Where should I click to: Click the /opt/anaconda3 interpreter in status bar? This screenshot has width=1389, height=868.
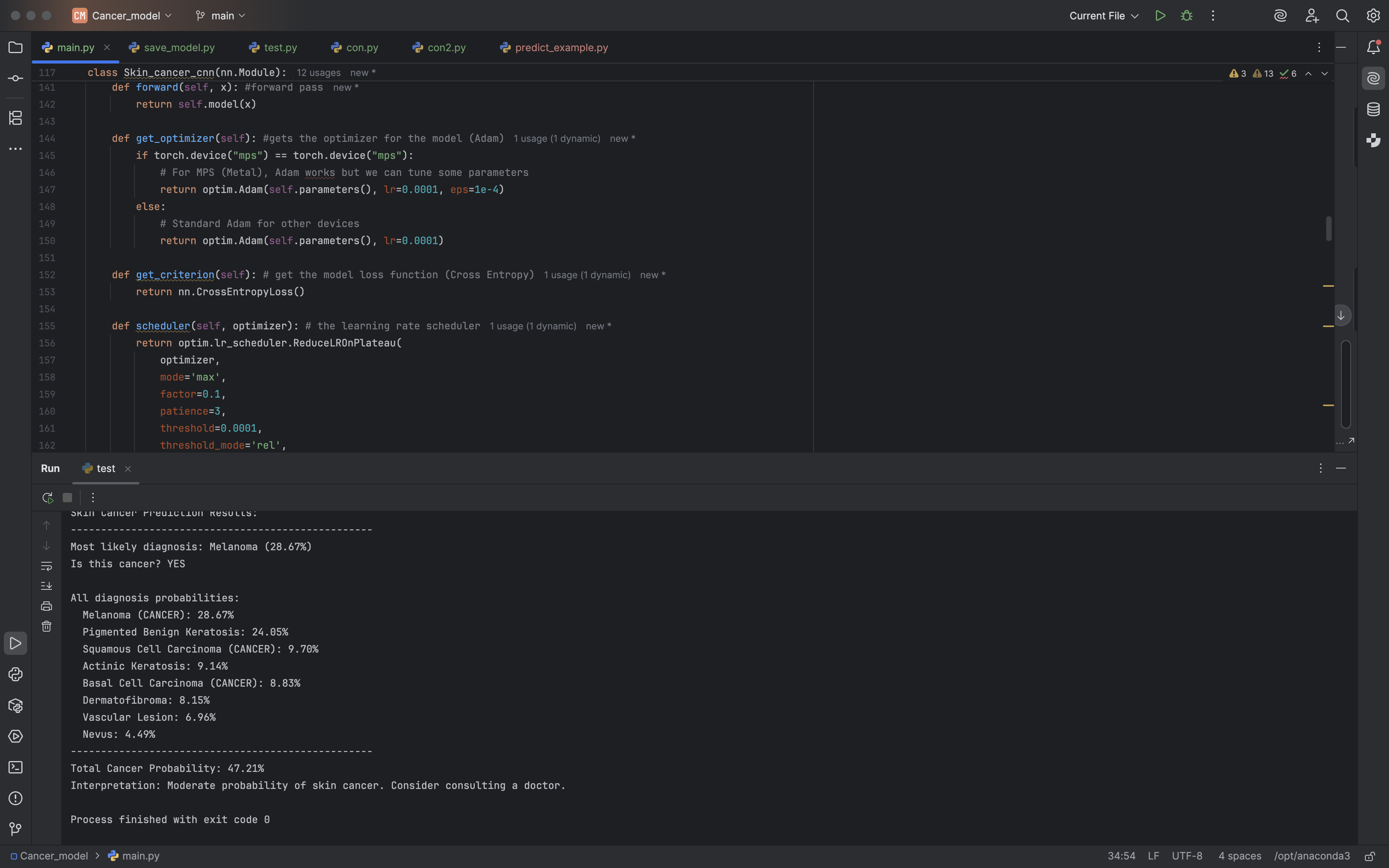(1311, 856)
